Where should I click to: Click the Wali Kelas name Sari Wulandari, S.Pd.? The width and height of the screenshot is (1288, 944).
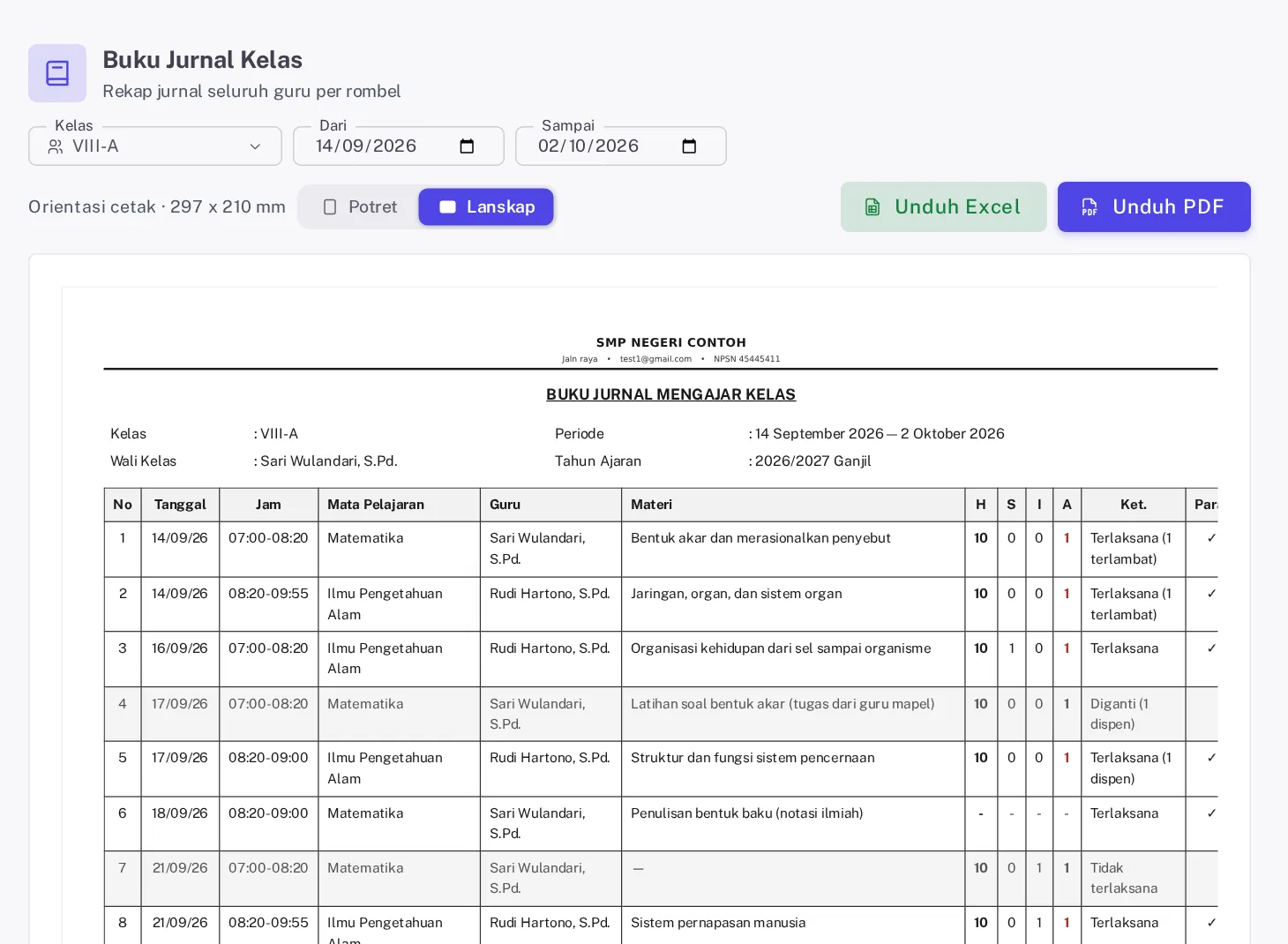[x=329, y=461]
